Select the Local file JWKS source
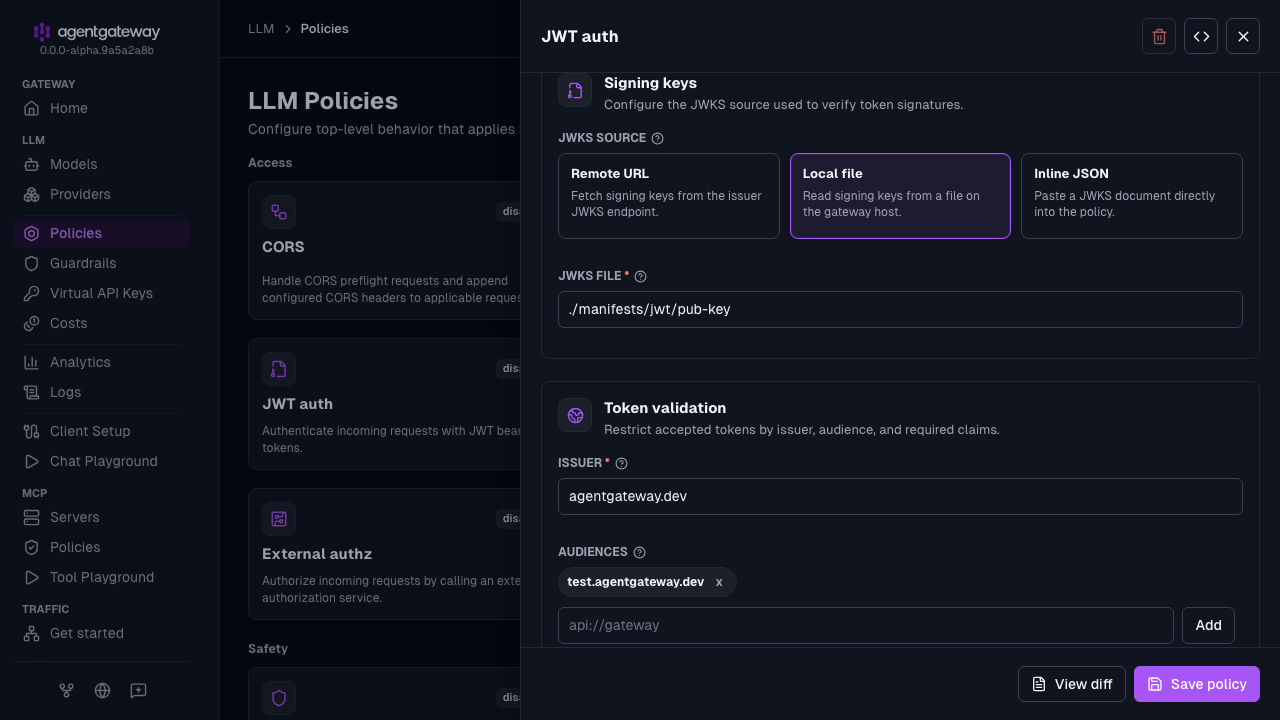The height and width of the screenshot is (720, 1280). 900,196
